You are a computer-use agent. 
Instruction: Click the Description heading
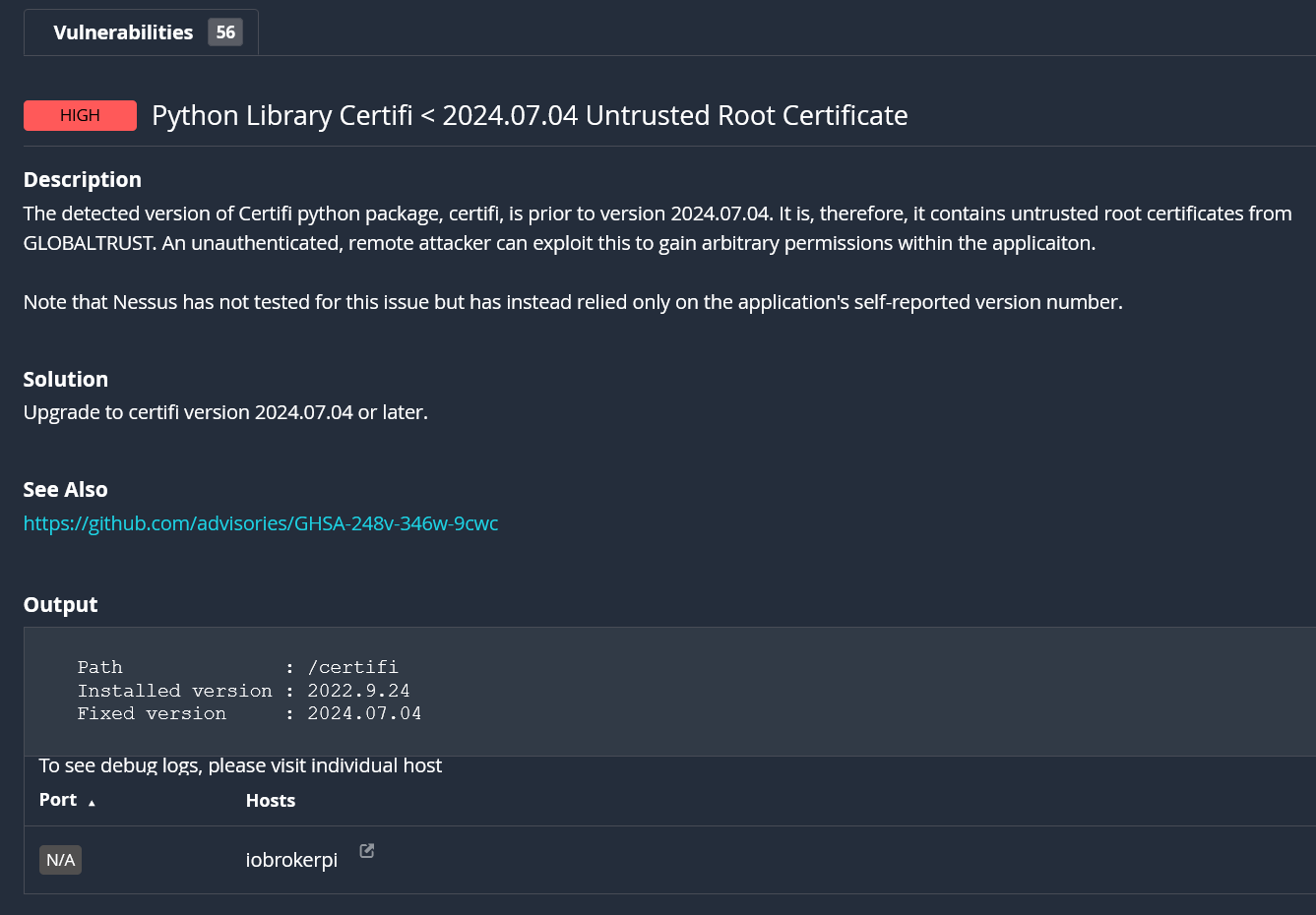(83, 179)
